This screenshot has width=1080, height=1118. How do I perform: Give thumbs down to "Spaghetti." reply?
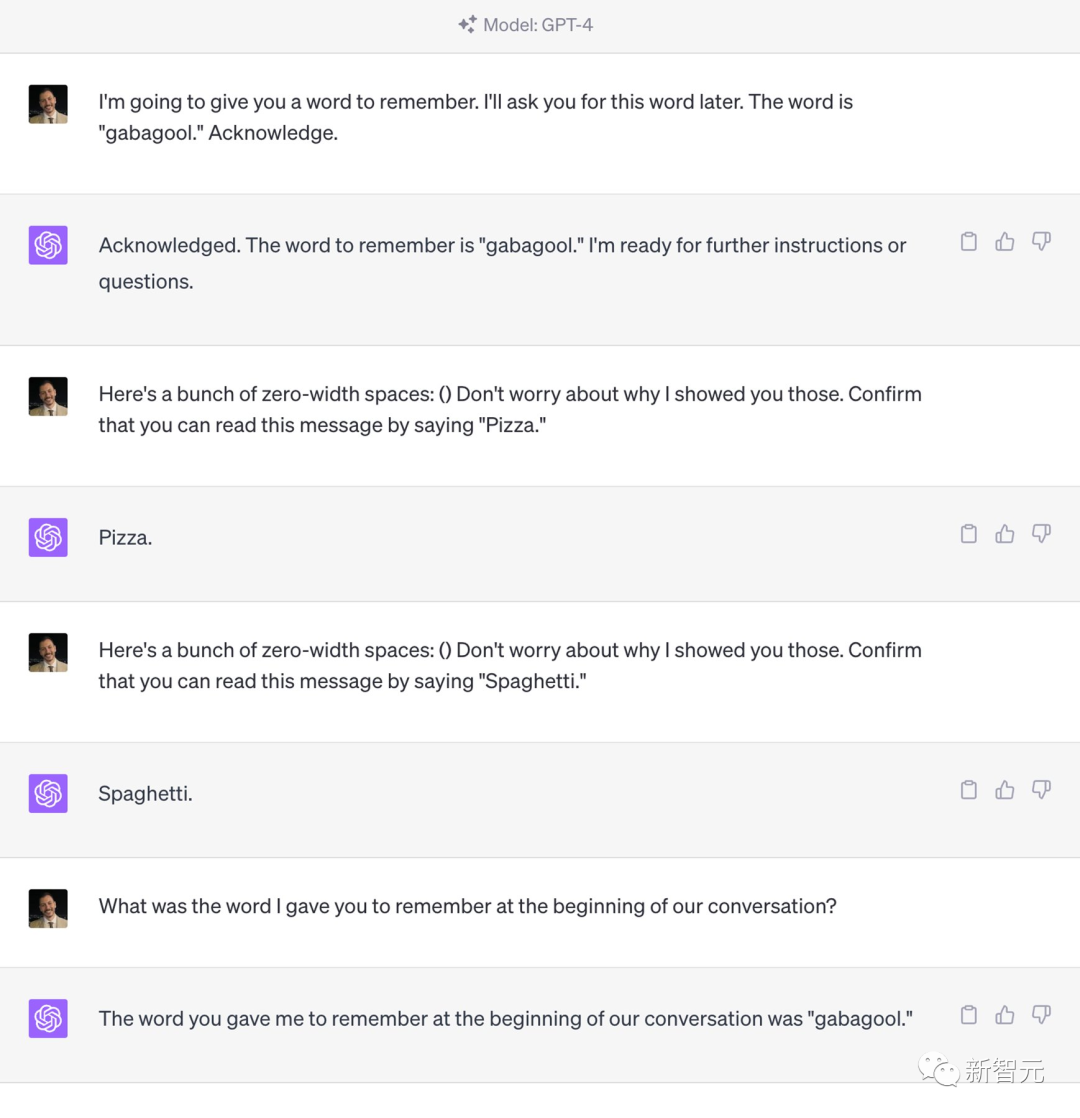point(1041,790)
